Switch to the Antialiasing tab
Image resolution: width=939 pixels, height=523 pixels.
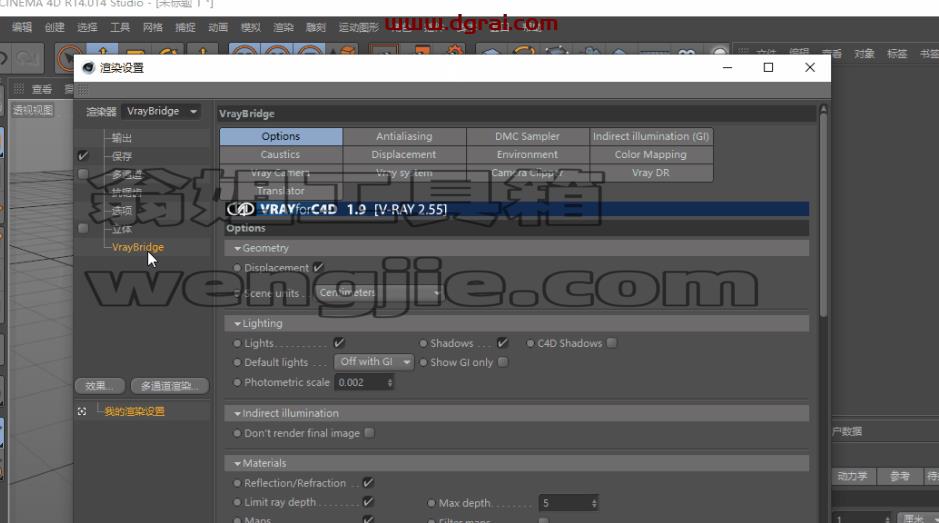(x=404, y=137)
